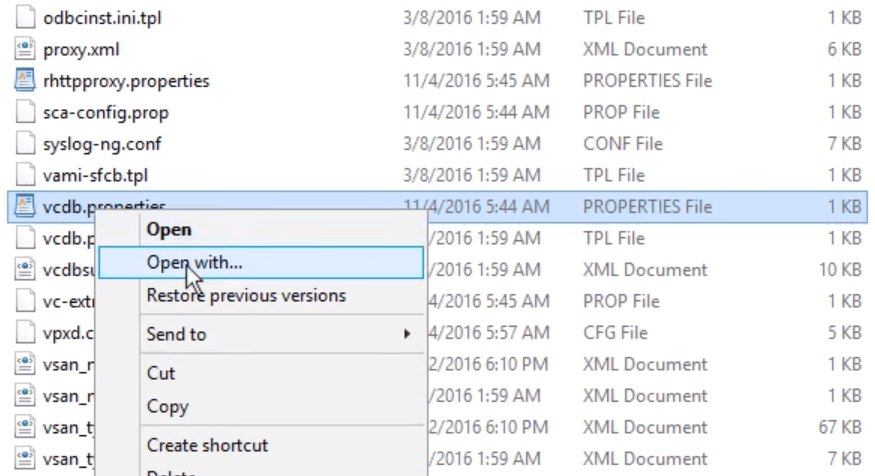This screenshot has width=875, height=476.
Task: Click the rhttpproxy.properties file icon
Action: pos(25,81)
